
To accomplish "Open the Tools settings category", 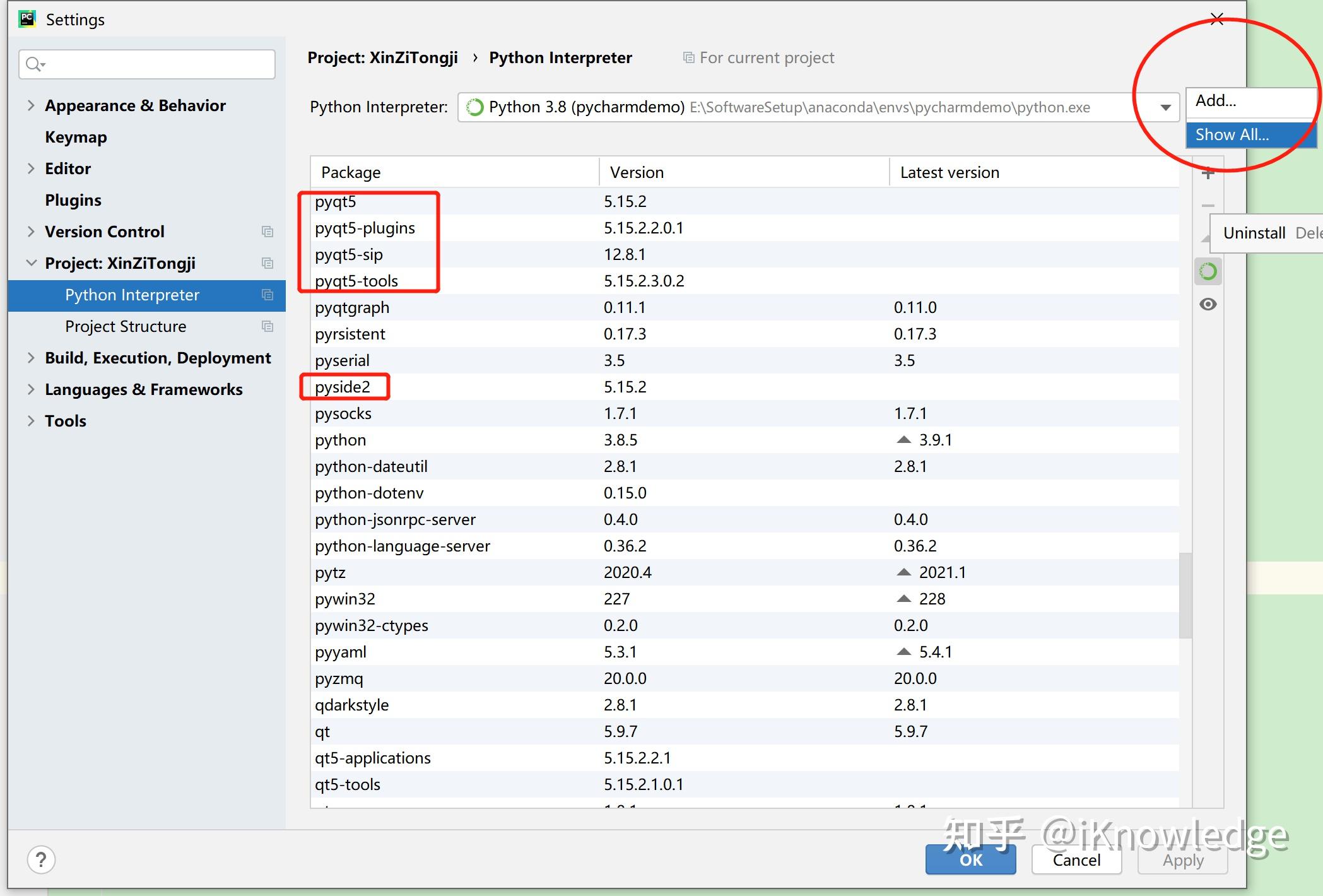I will 65,420.
